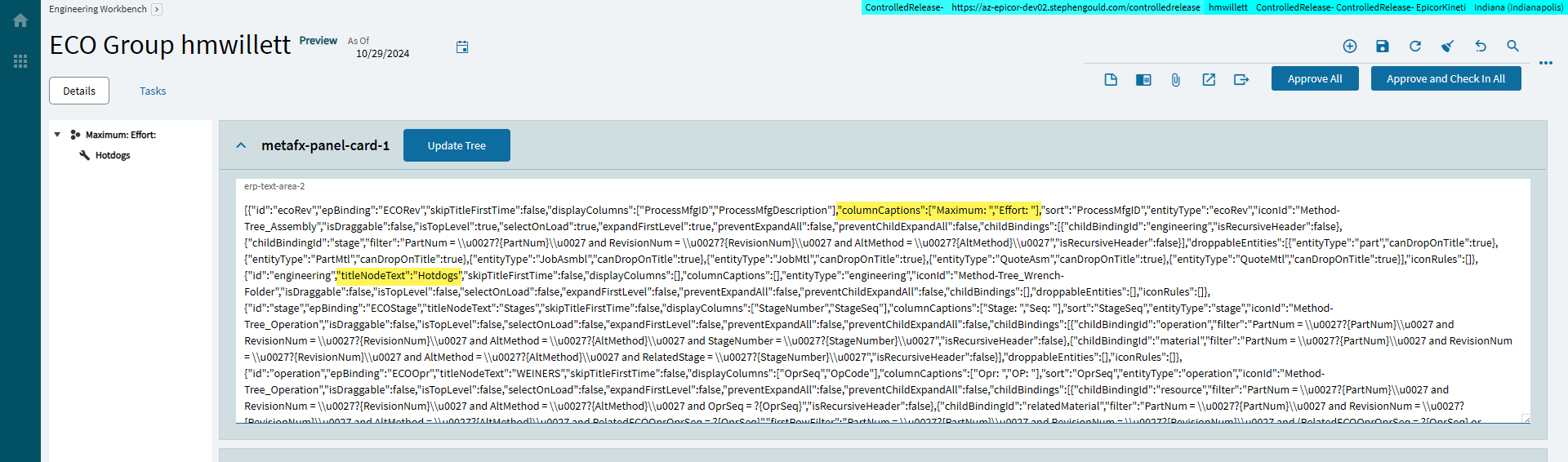Open the Home icon in sidebar

coord(20,21)
